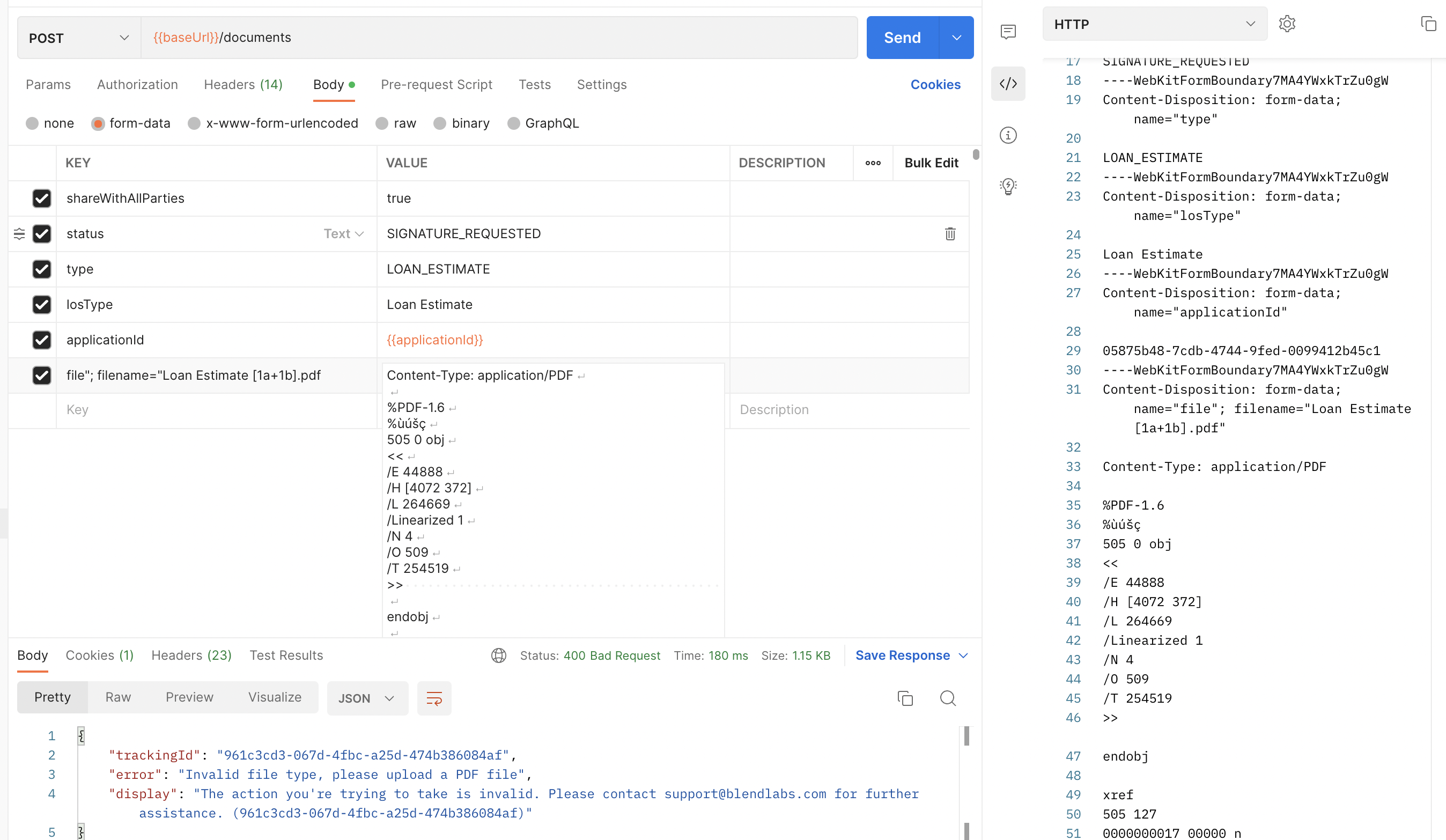This screenshot has height=840, width=1446.
Task: Copy the response body
Action: (x=905, y=698)
